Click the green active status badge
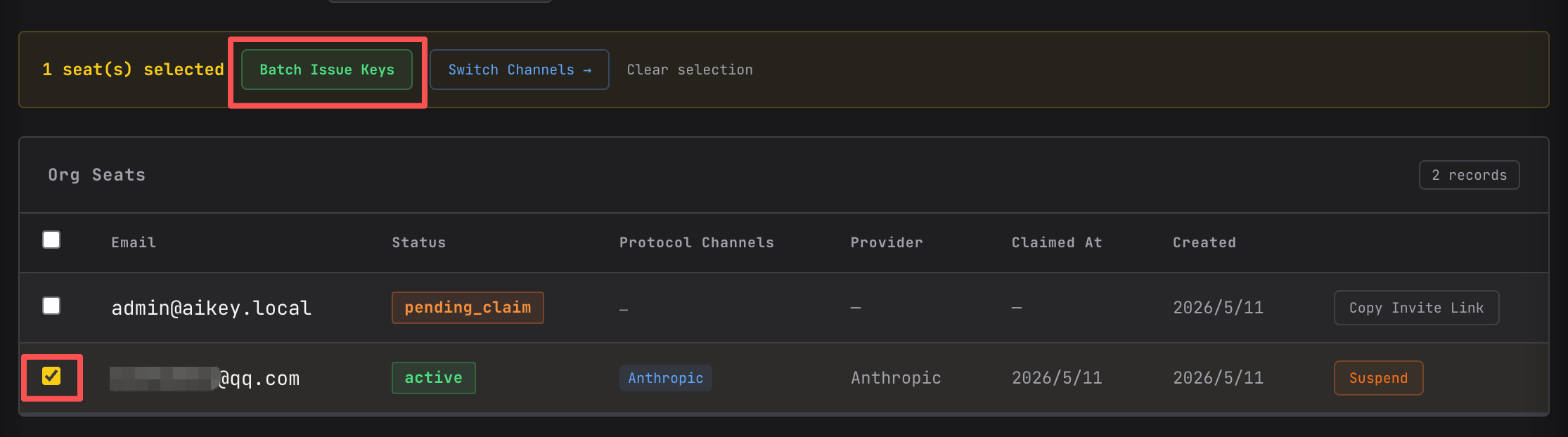The image size is (1568, 437). [434, 378]
